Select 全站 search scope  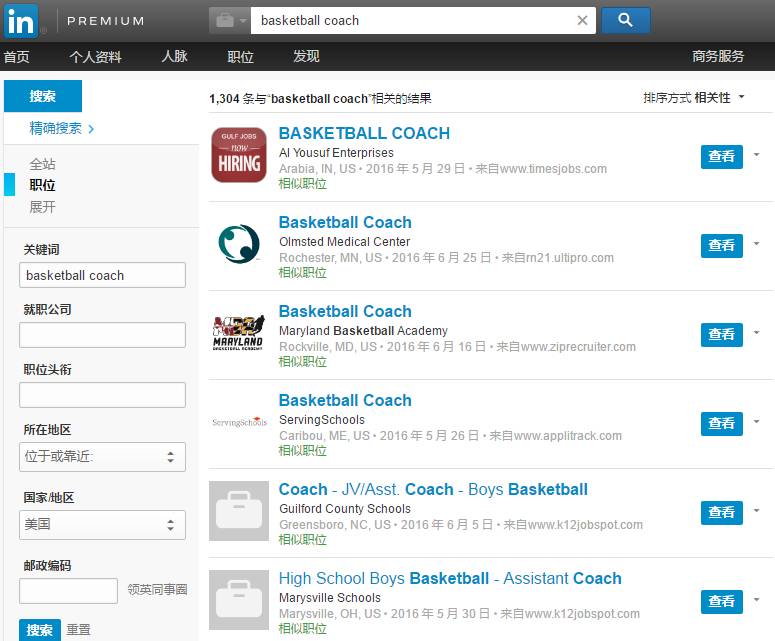43,164
